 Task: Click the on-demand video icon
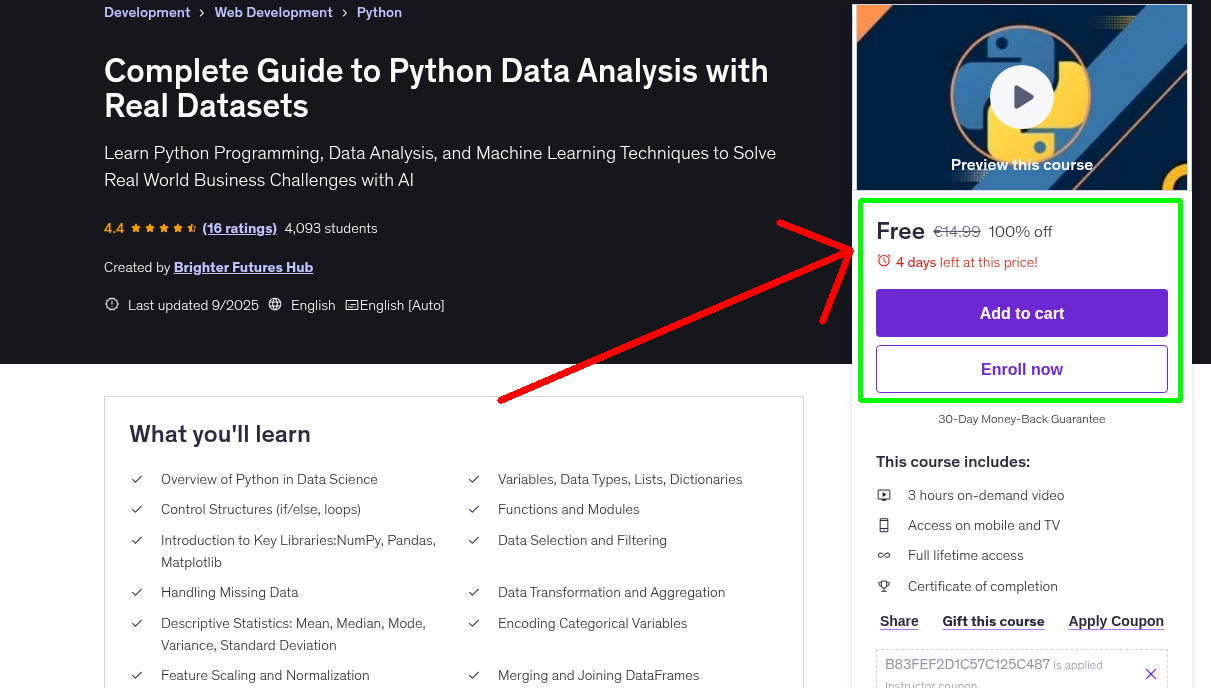click(x=884, y=494)
